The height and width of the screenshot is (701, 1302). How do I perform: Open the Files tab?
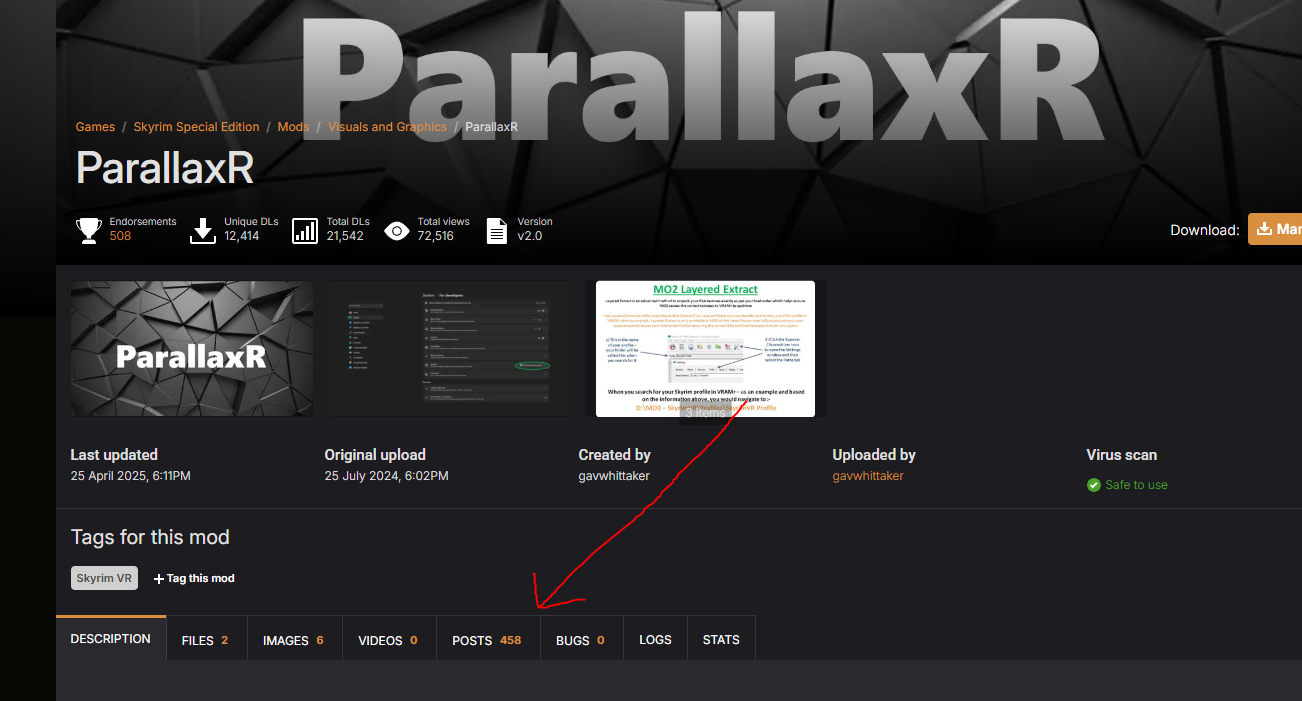(205, 640)
